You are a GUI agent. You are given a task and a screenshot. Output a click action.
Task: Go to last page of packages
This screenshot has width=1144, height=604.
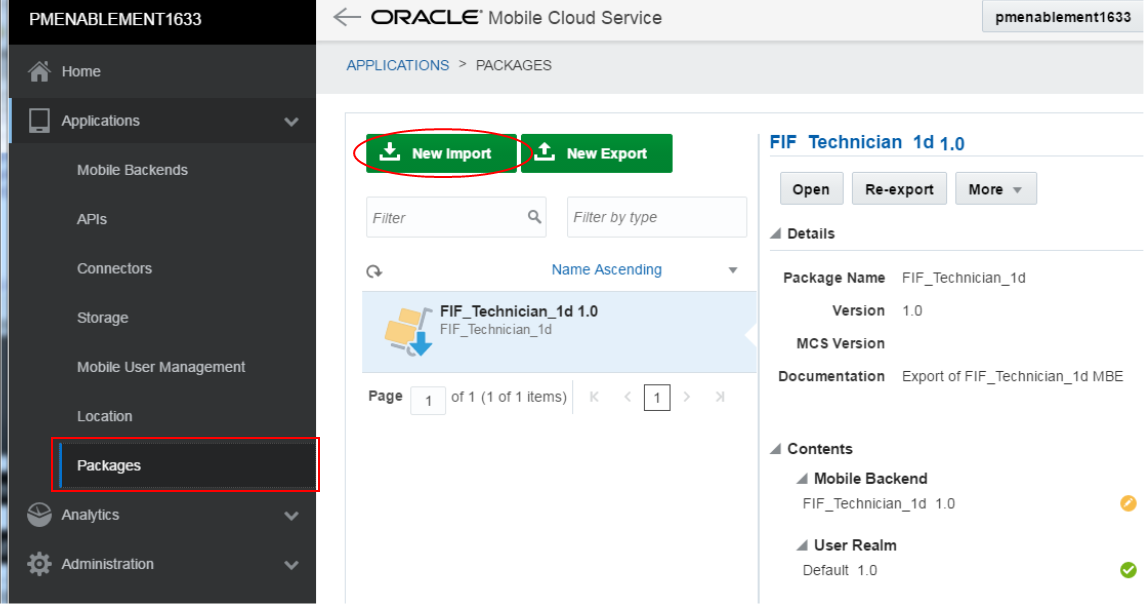[x=720, y=397]
